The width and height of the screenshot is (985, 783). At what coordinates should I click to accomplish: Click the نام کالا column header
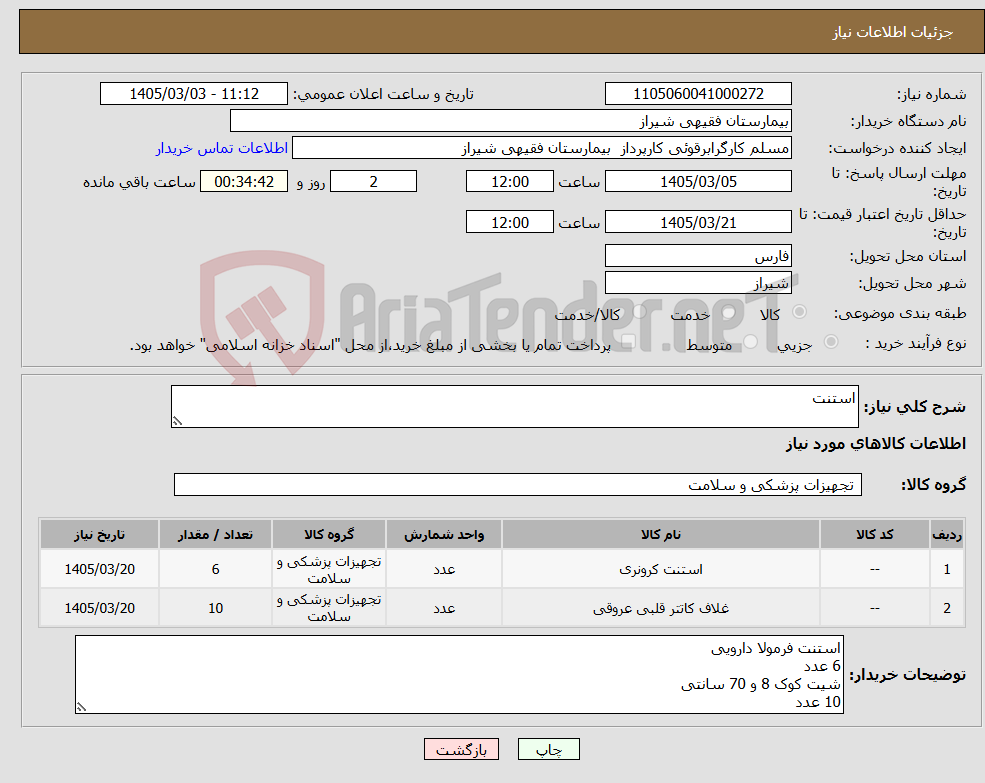coord(661,534)
